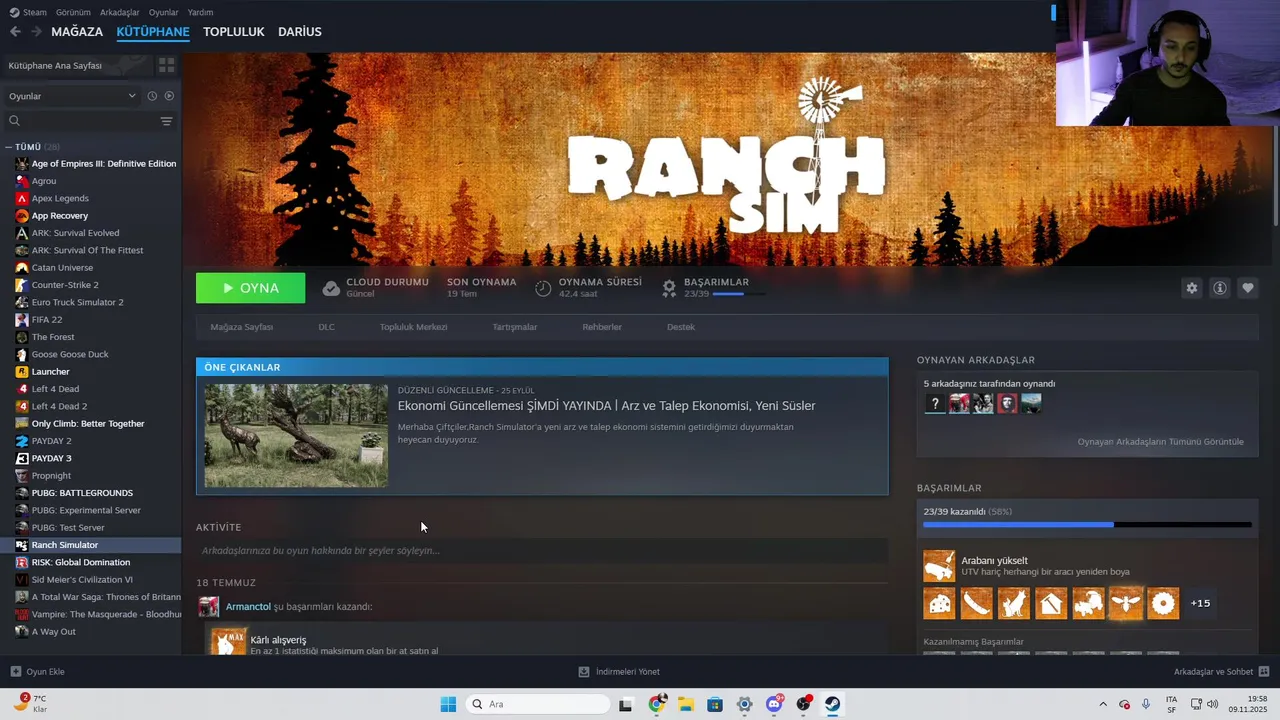Expand the Oyunlar library dropdown
This screenshot has height=720, width=1280.
pos(72,96)
